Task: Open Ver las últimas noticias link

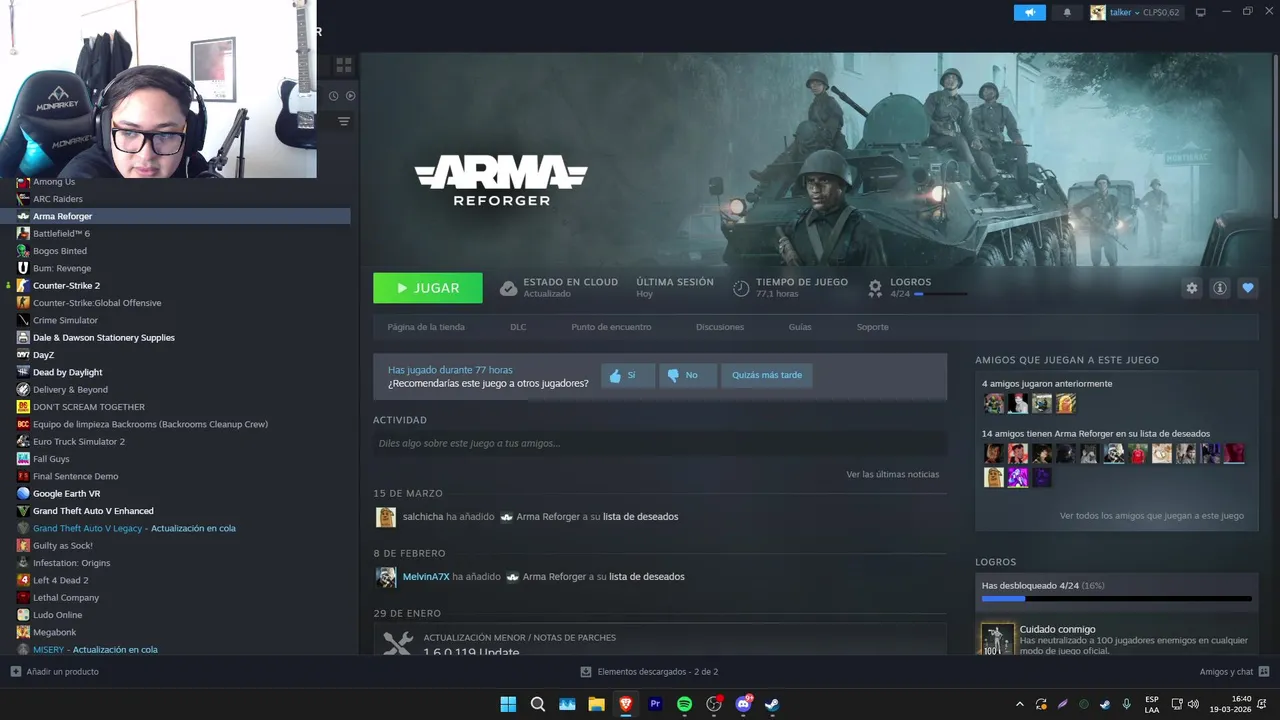Action: coord(892,474)
